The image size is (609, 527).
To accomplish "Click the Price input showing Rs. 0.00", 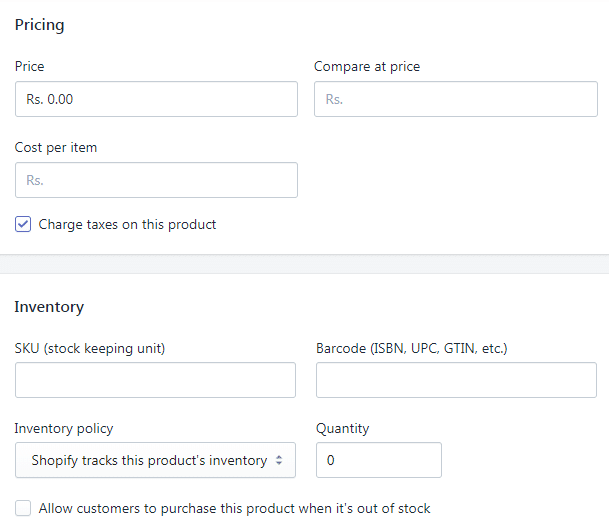I will pyautogui.click(x=156, y=99).
